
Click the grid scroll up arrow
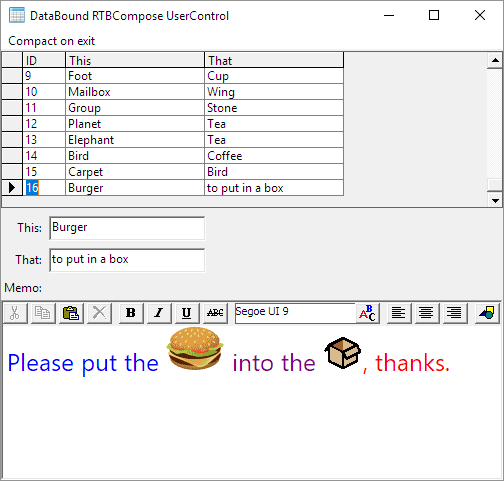coord(495,60)
